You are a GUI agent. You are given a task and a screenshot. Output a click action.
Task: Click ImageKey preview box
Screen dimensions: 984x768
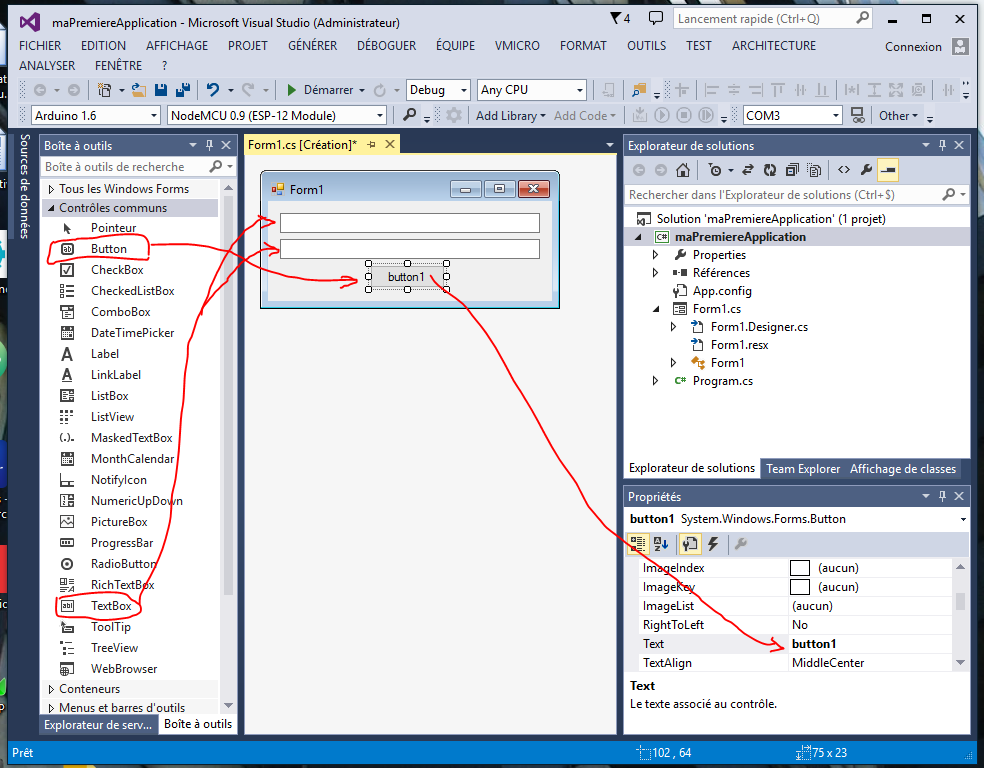click(800, 587)
